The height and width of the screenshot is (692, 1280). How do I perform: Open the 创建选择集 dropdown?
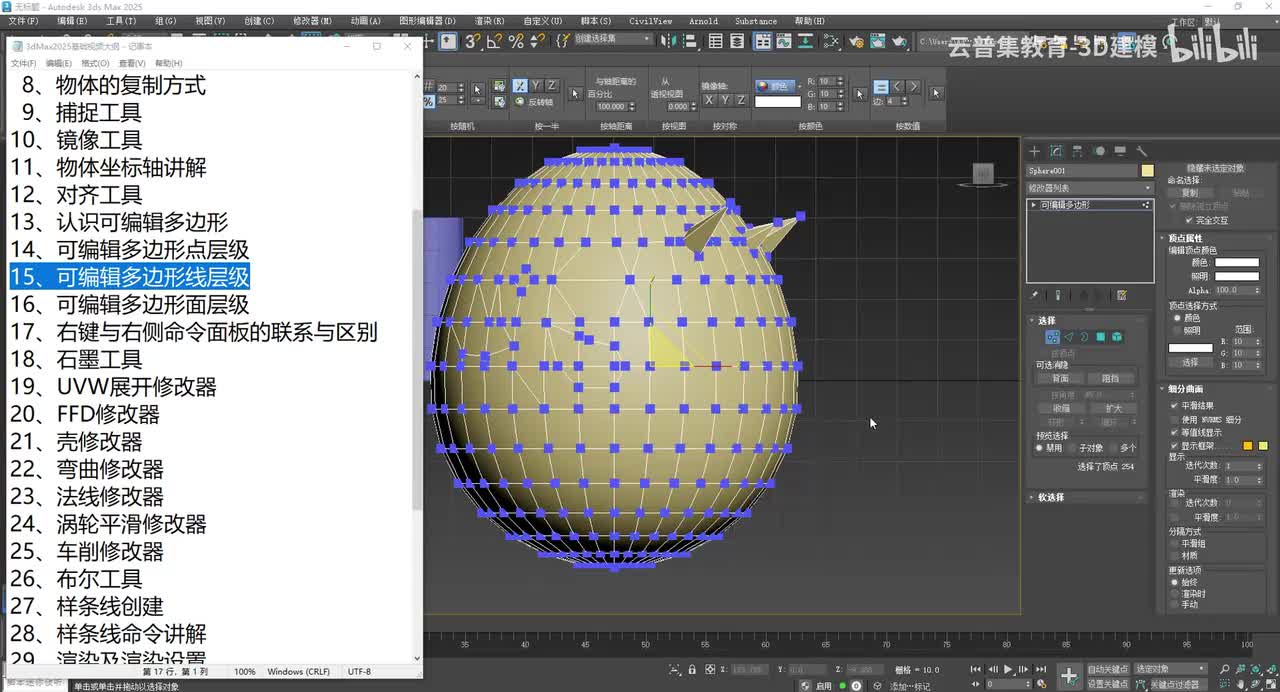612,39
